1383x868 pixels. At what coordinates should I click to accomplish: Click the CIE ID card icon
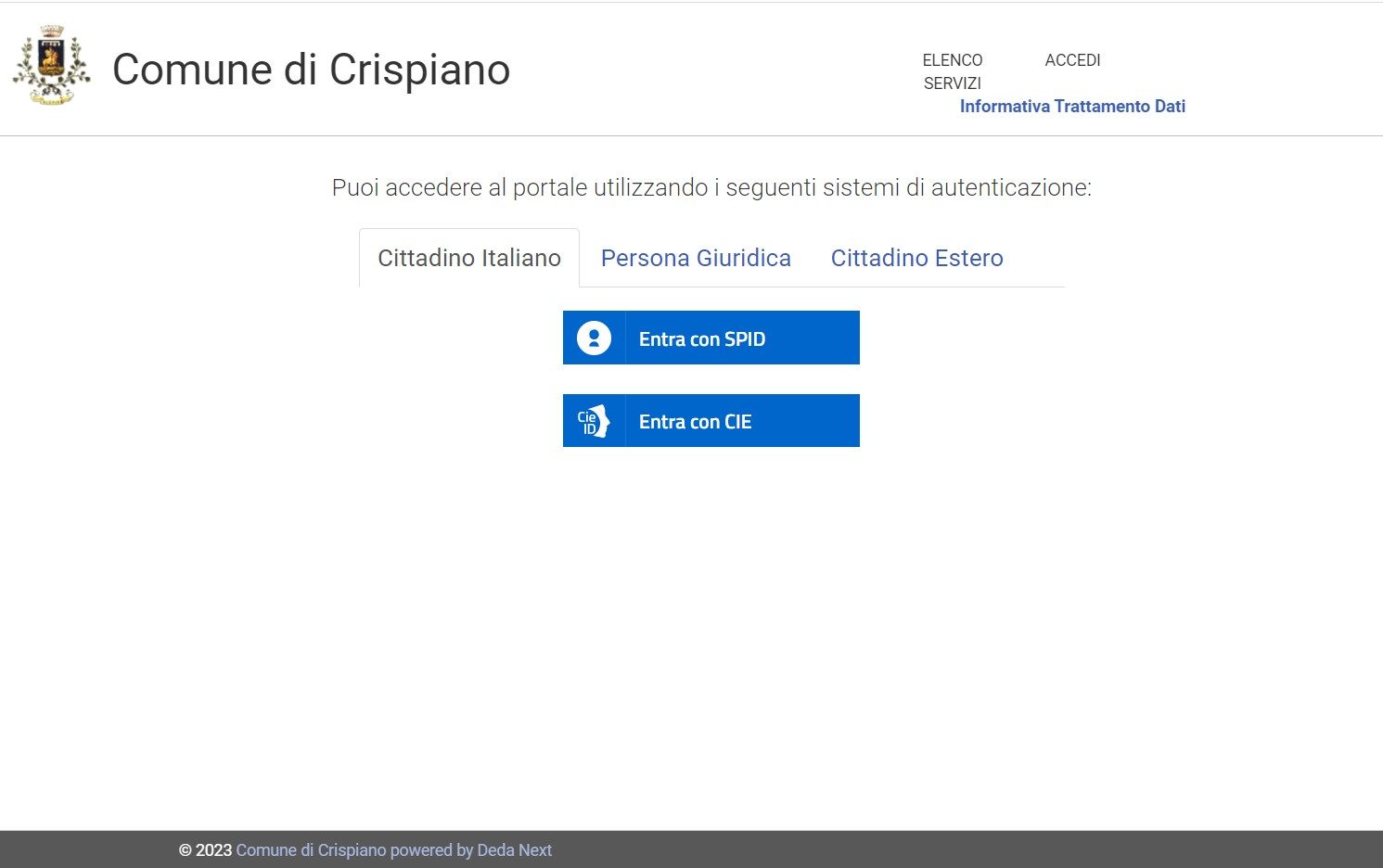(594, 421)
